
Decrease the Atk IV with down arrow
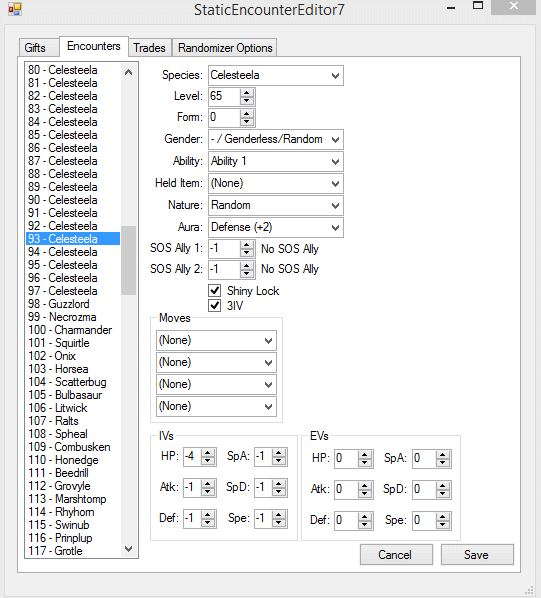(208, 492)
